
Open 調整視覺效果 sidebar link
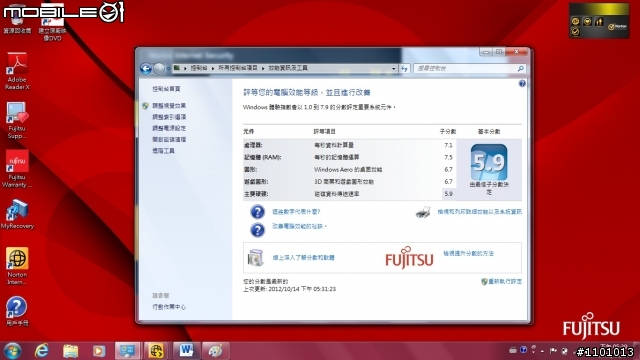tap(169, 106)
